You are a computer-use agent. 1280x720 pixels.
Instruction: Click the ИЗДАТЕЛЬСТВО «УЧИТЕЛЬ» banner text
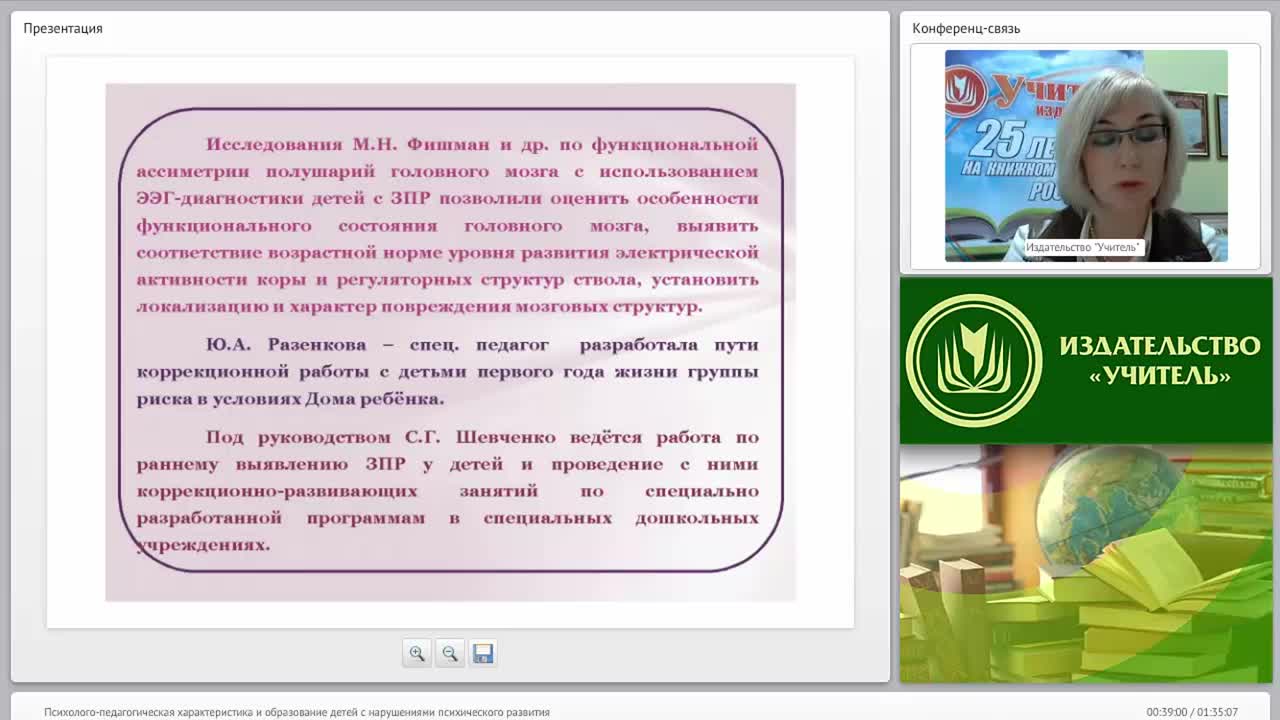[1160, 361]
